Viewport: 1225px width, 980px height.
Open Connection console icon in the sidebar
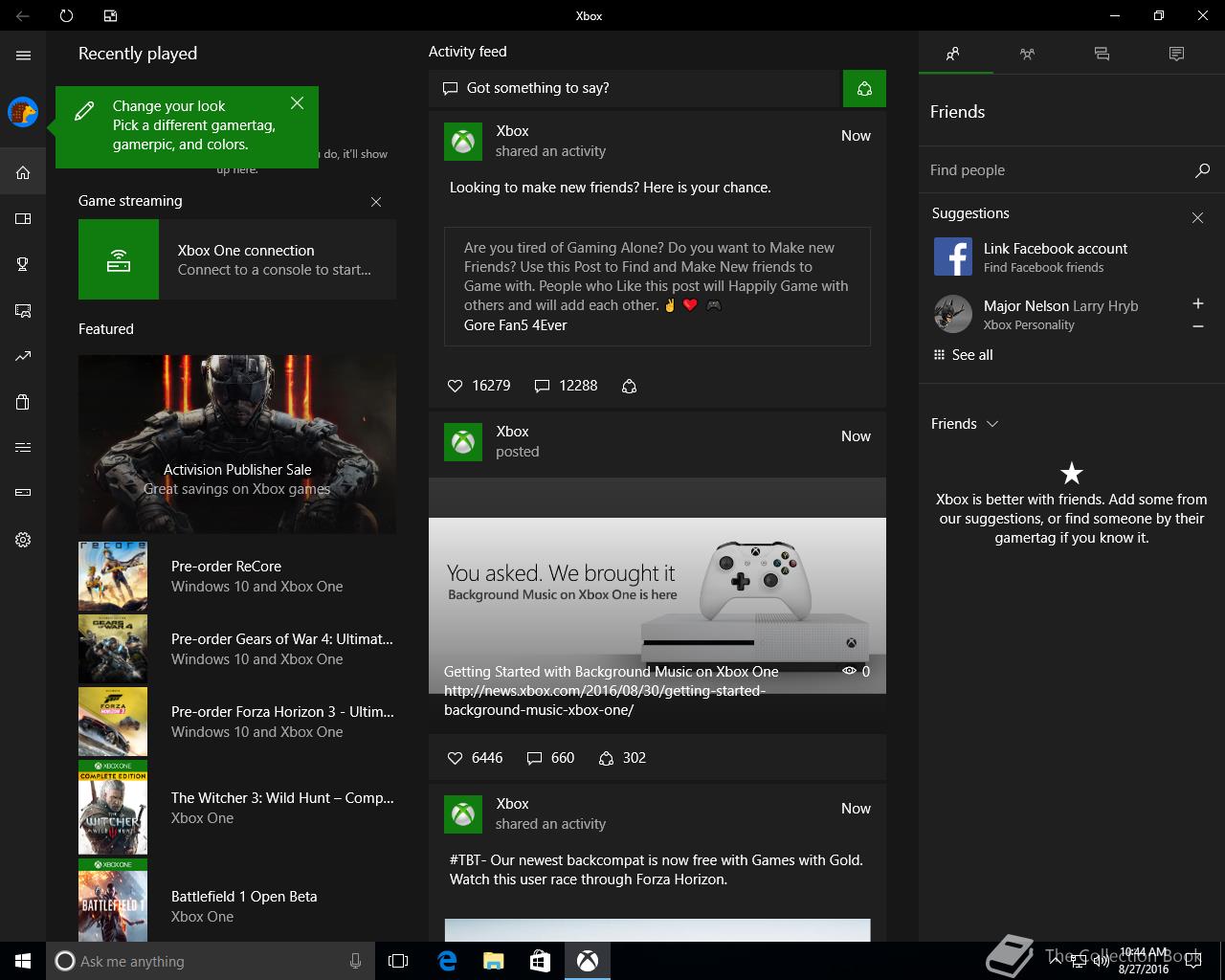point(23,493)
